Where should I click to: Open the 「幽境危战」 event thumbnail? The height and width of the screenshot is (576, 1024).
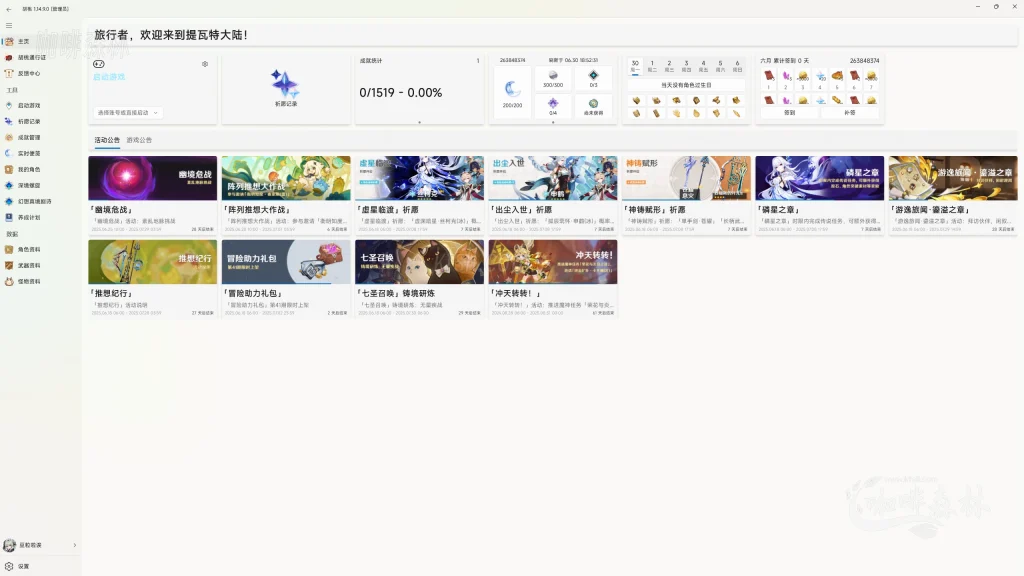tap(152, 178)
